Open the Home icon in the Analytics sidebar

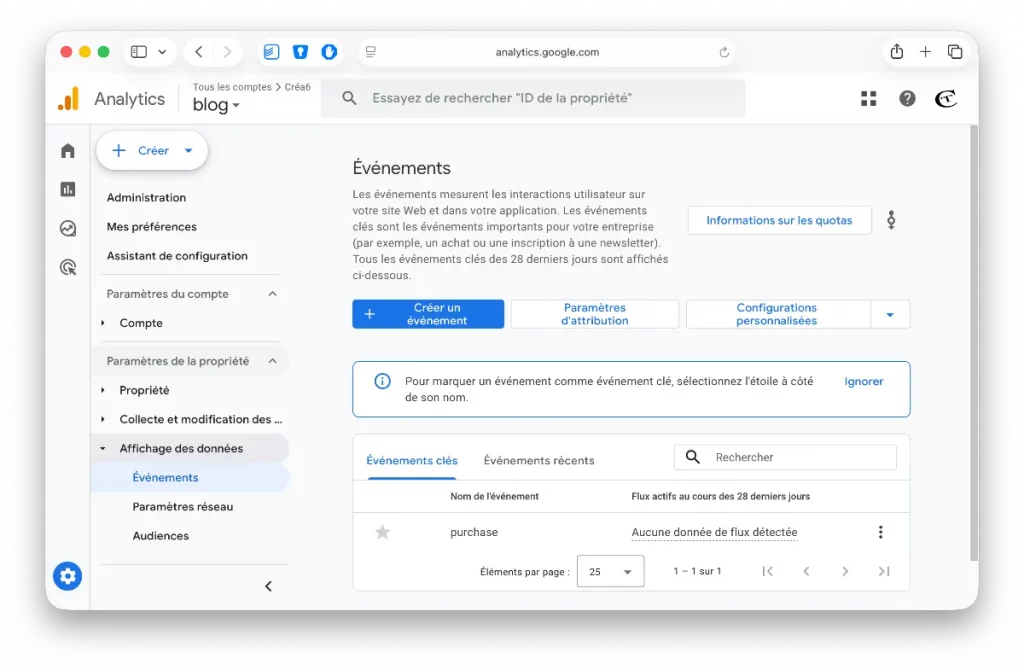(66, 149)
